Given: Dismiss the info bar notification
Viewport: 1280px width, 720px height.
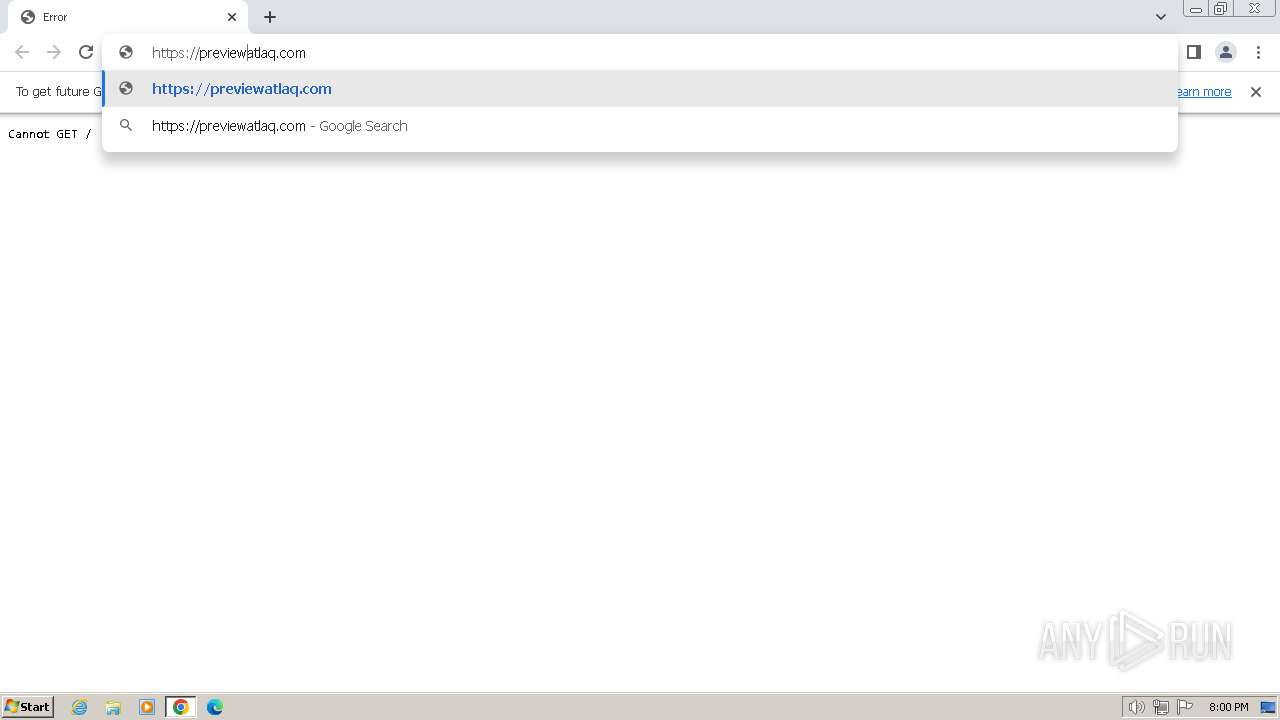Looking at the screenshot, I should pos(1256,92).
